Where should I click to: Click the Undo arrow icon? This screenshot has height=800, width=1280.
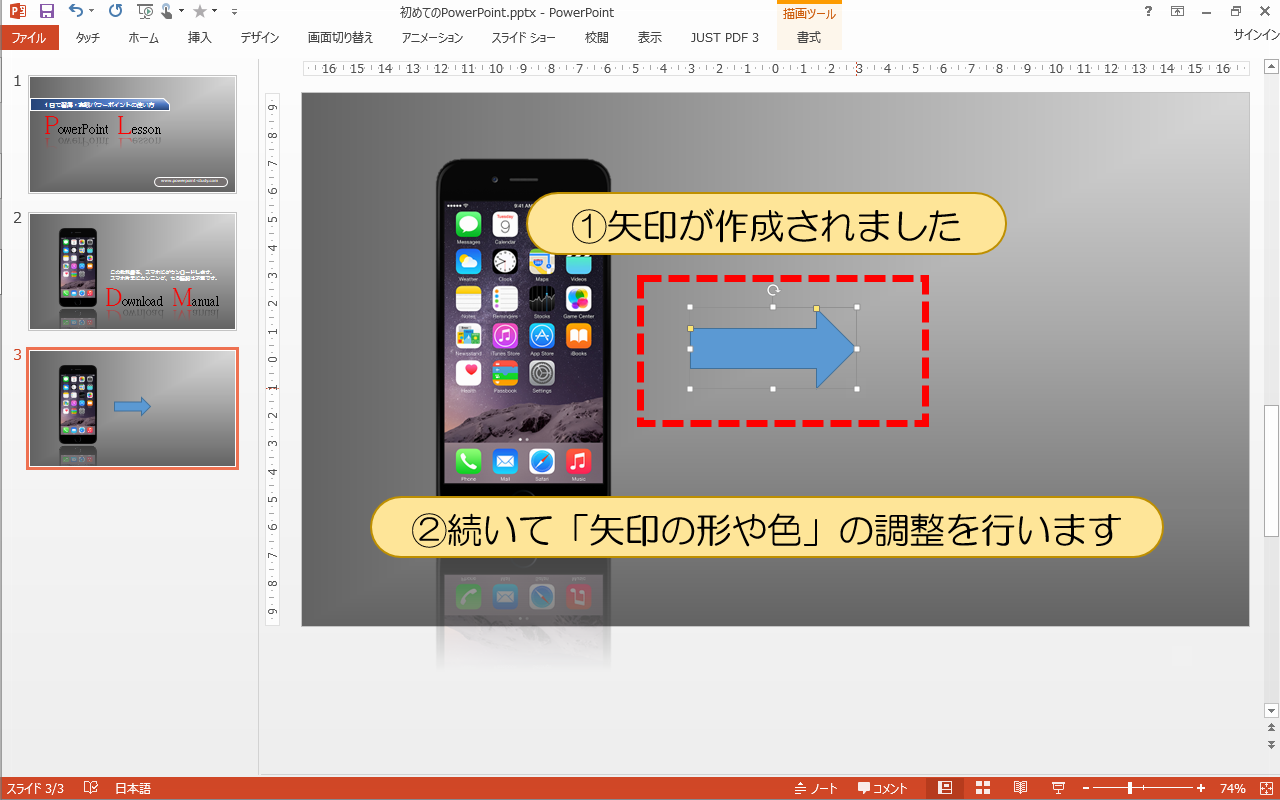click(76, 12)
